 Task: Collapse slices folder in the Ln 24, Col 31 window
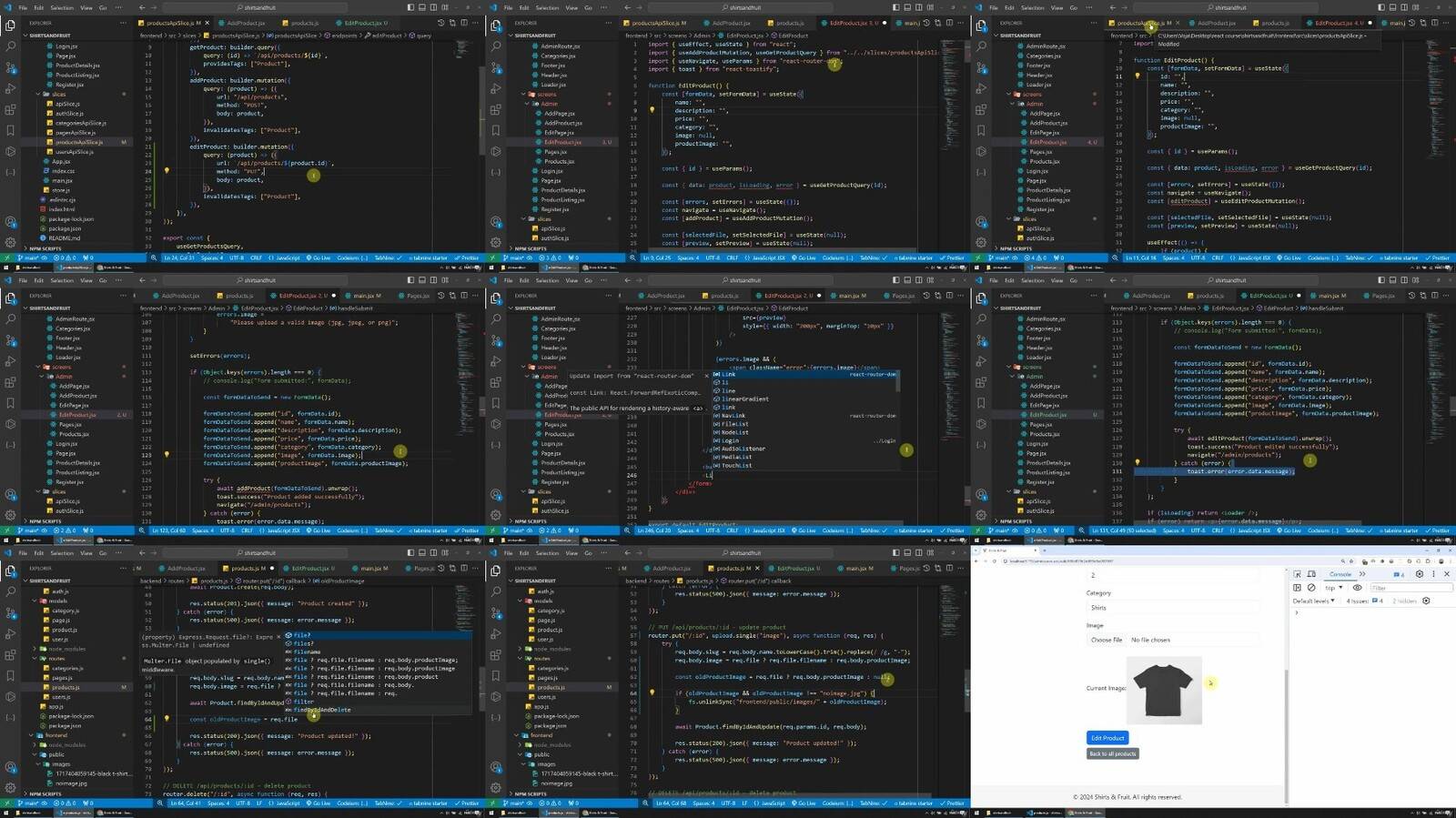pos(58,95)
